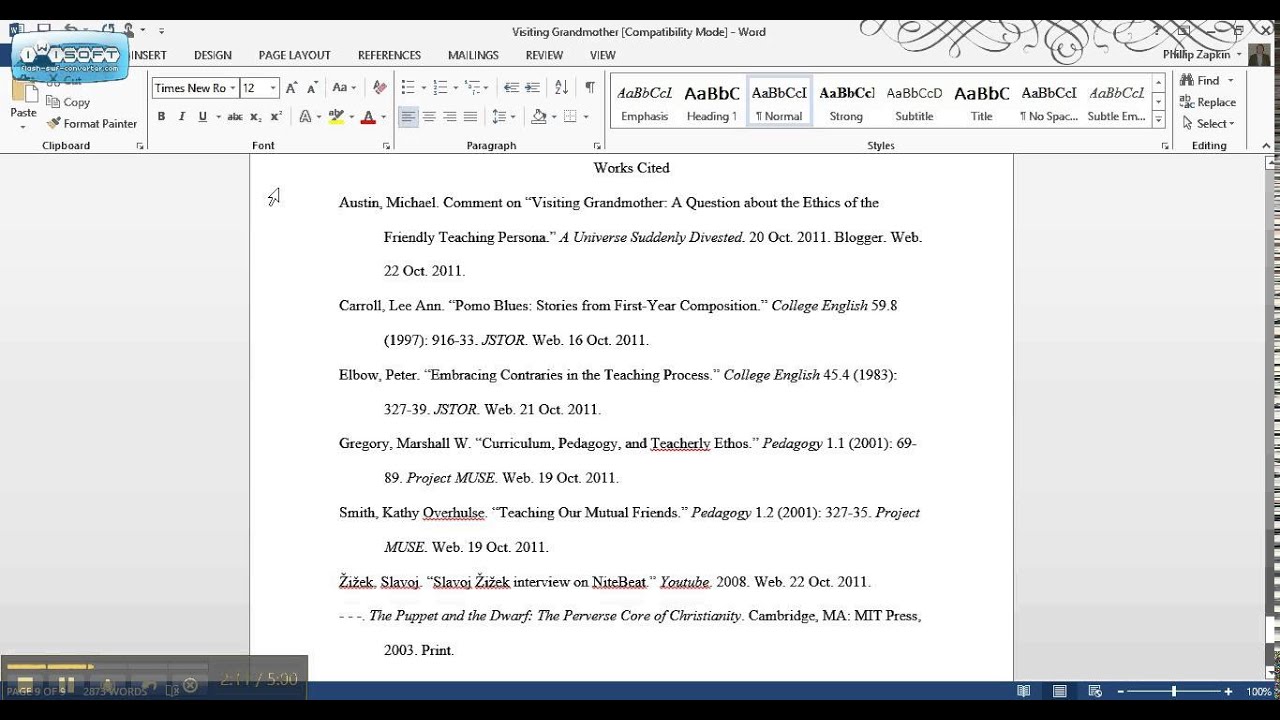1280x720 pixels.
Task: Apply the Emphasis style
Action: click(644, 103)
